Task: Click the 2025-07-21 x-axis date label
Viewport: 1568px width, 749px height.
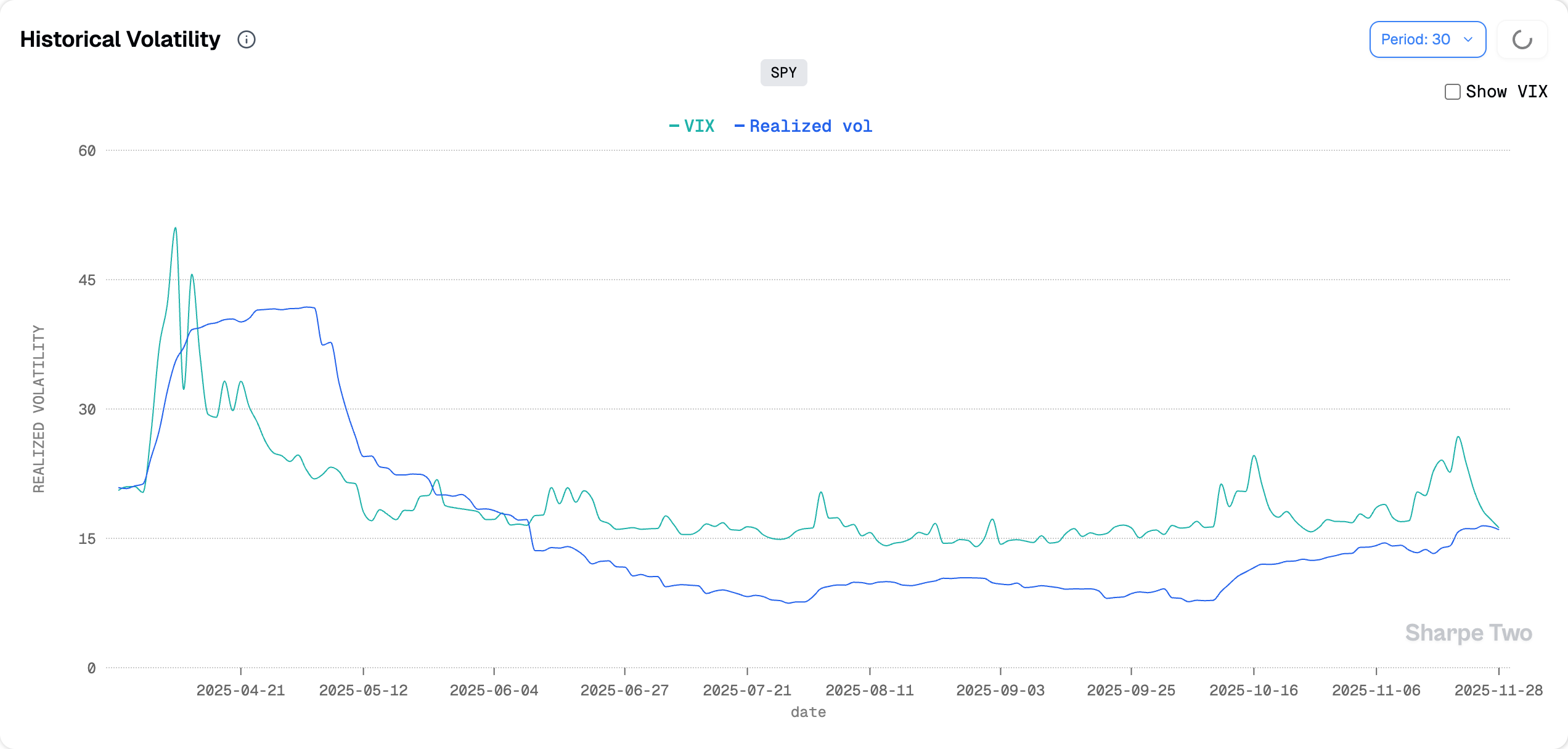Action: point(747,690)
